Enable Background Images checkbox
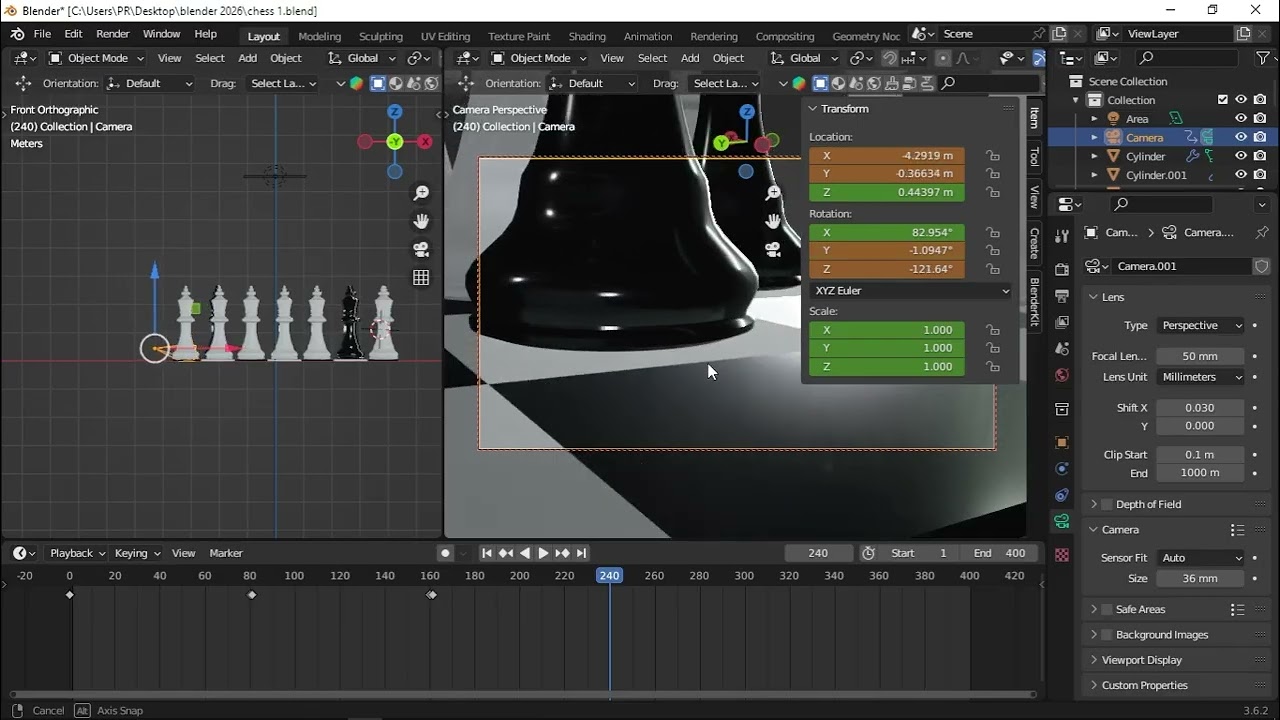 1107,635
